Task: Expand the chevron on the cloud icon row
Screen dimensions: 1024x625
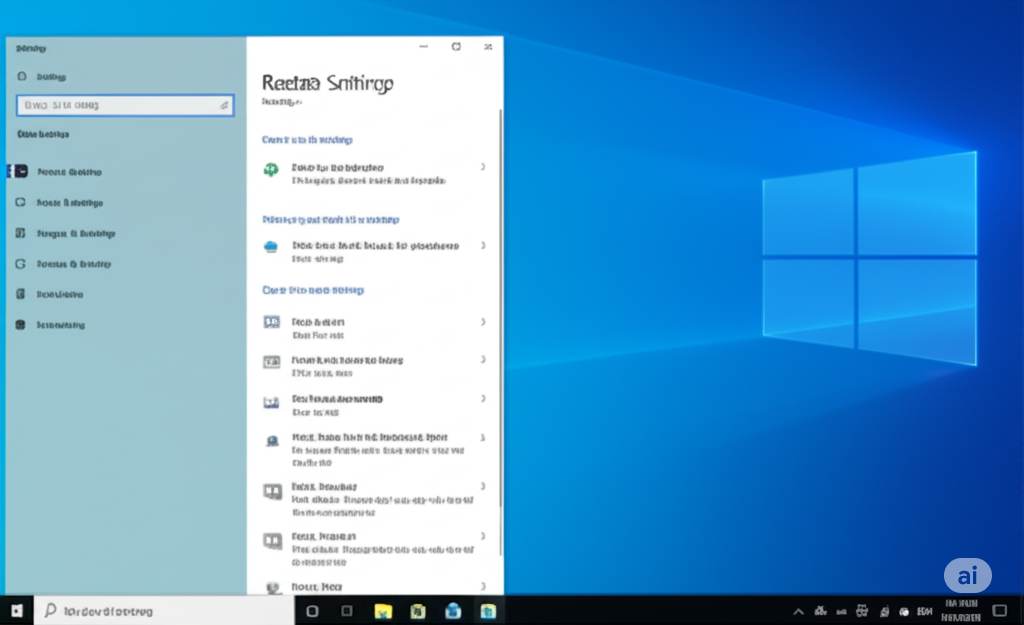Action: tap(483, 246)
